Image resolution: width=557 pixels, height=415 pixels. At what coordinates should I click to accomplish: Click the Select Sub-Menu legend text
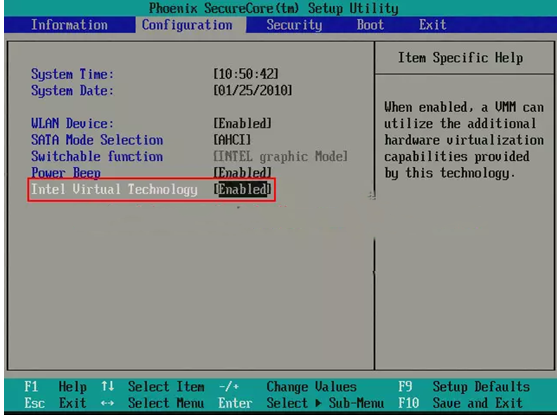(x=325, y=403)
